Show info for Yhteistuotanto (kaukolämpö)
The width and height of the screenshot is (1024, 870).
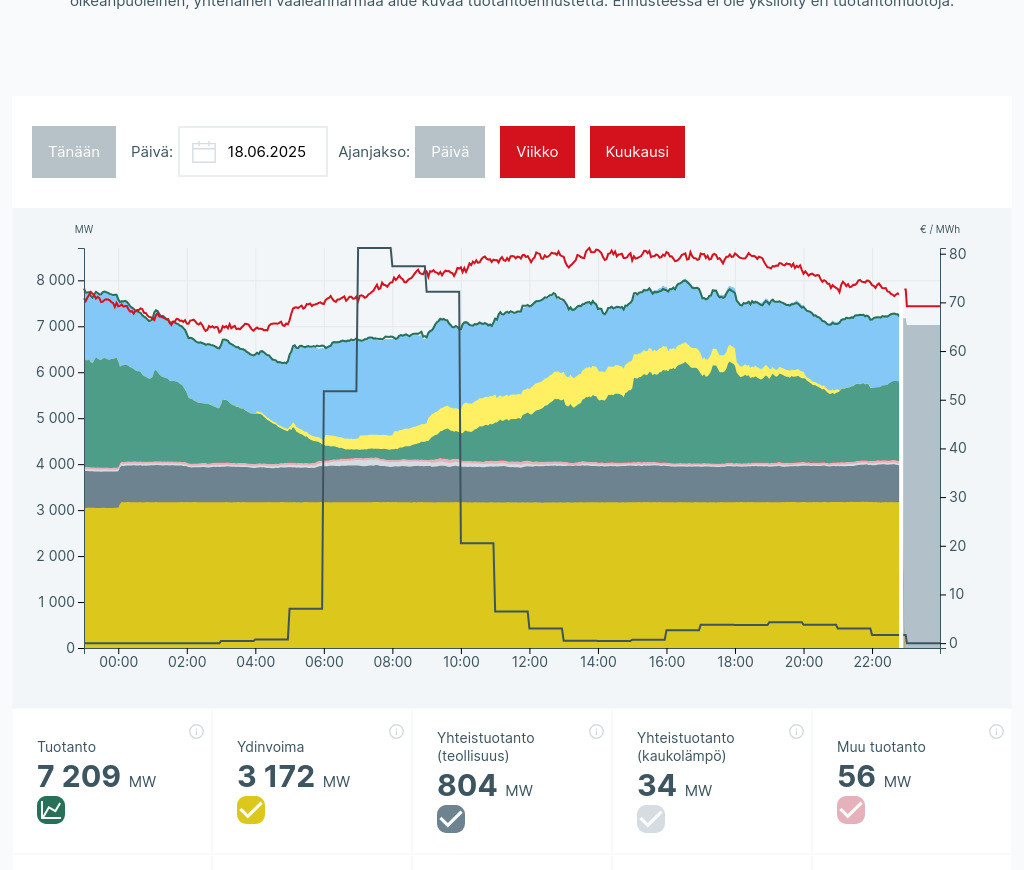pos(796,731)
